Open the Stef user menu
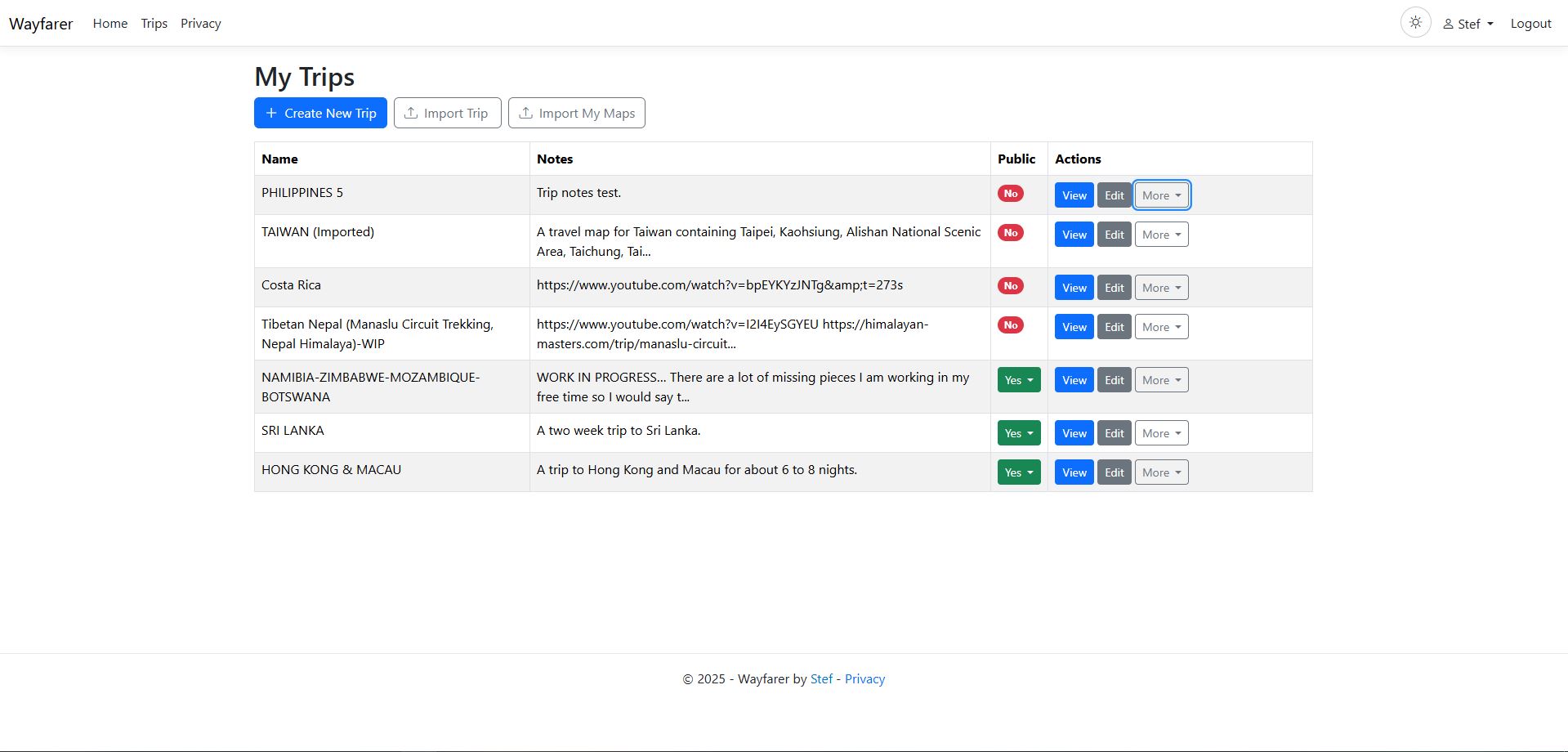This screenshot has height=752, width=1568. click(x=1468, y=24)
